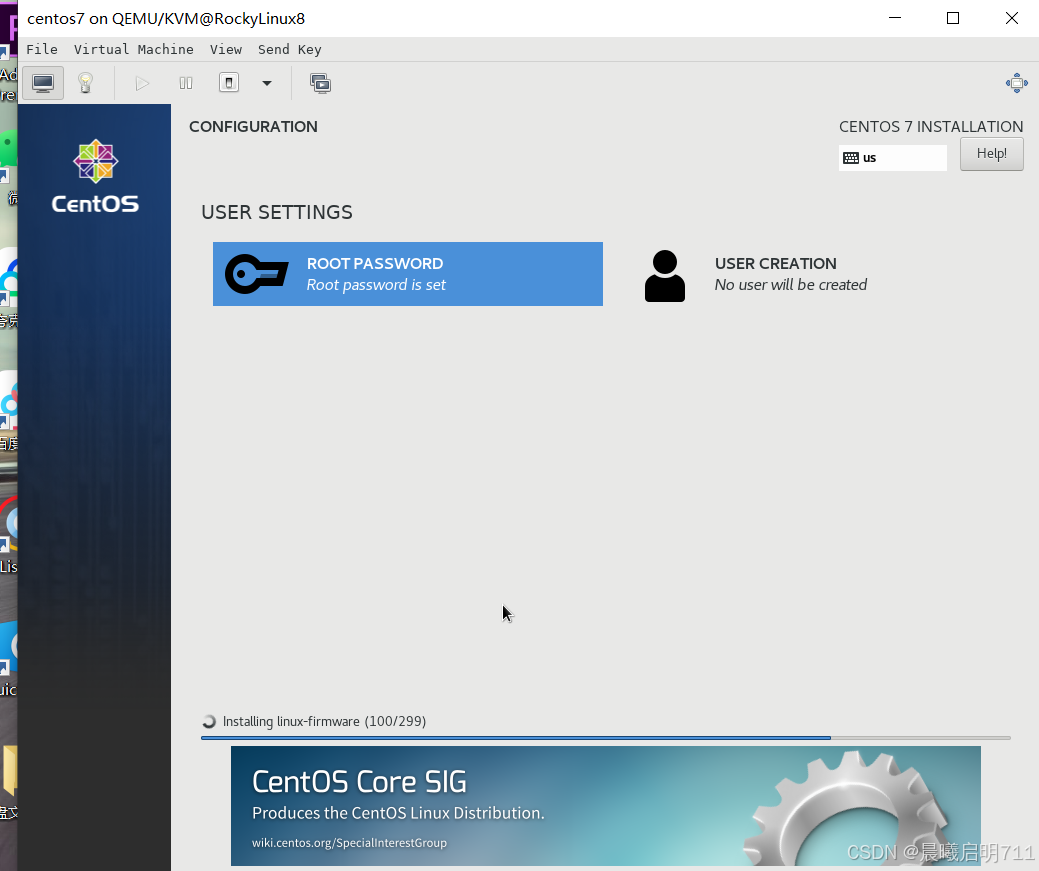The width and height of the screenshot is (1039, 871).
Task: Pause the running virtual machine
Action: point(185,83)
